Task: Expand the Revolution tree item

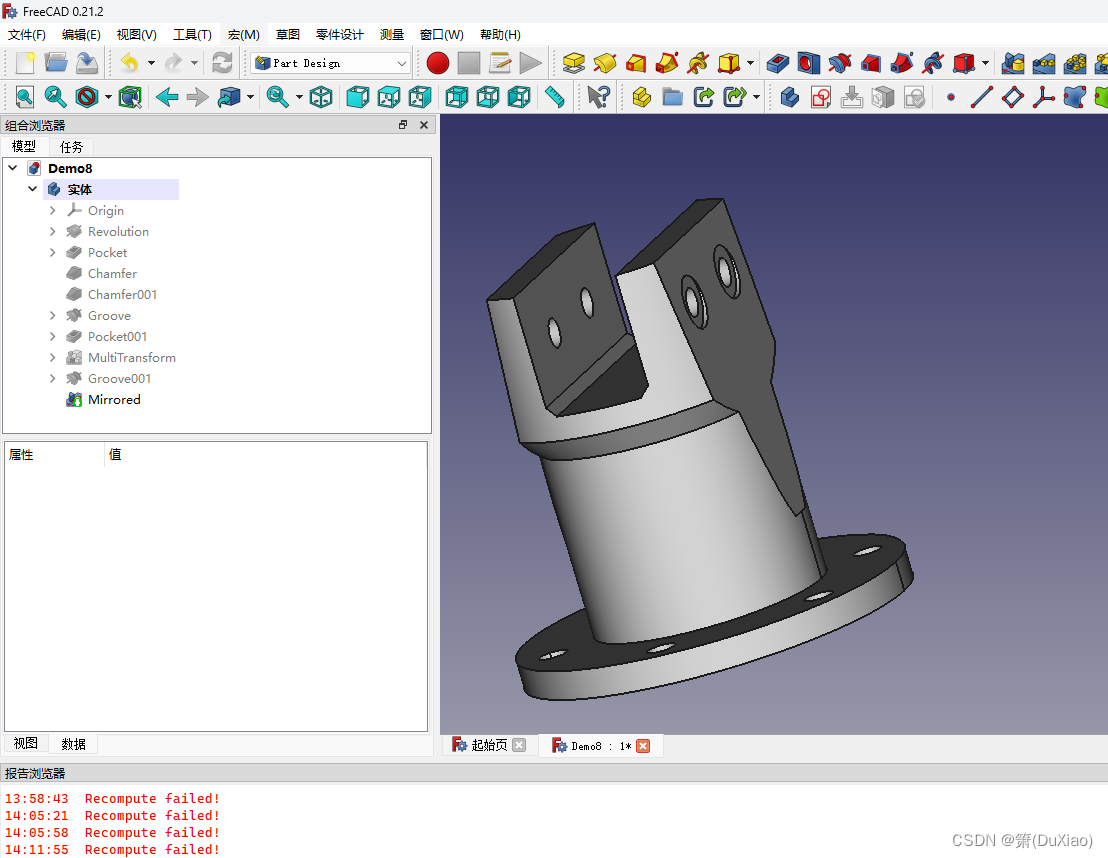Action: pos(52,231)
